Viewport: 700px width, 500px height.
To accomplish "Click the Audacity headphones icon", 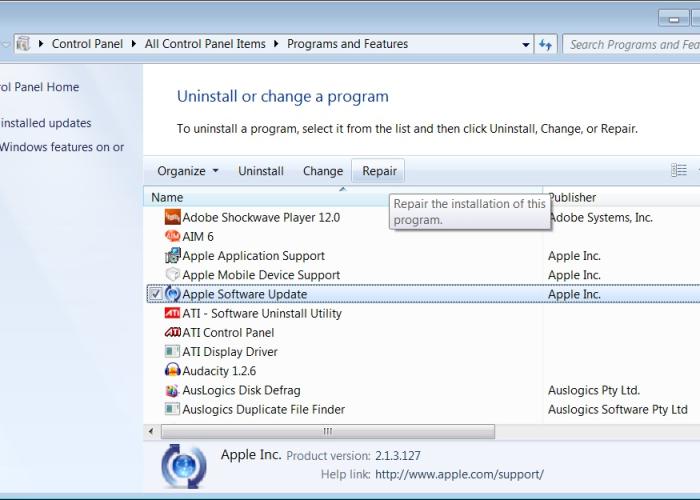I will click(x=172, y=370).
